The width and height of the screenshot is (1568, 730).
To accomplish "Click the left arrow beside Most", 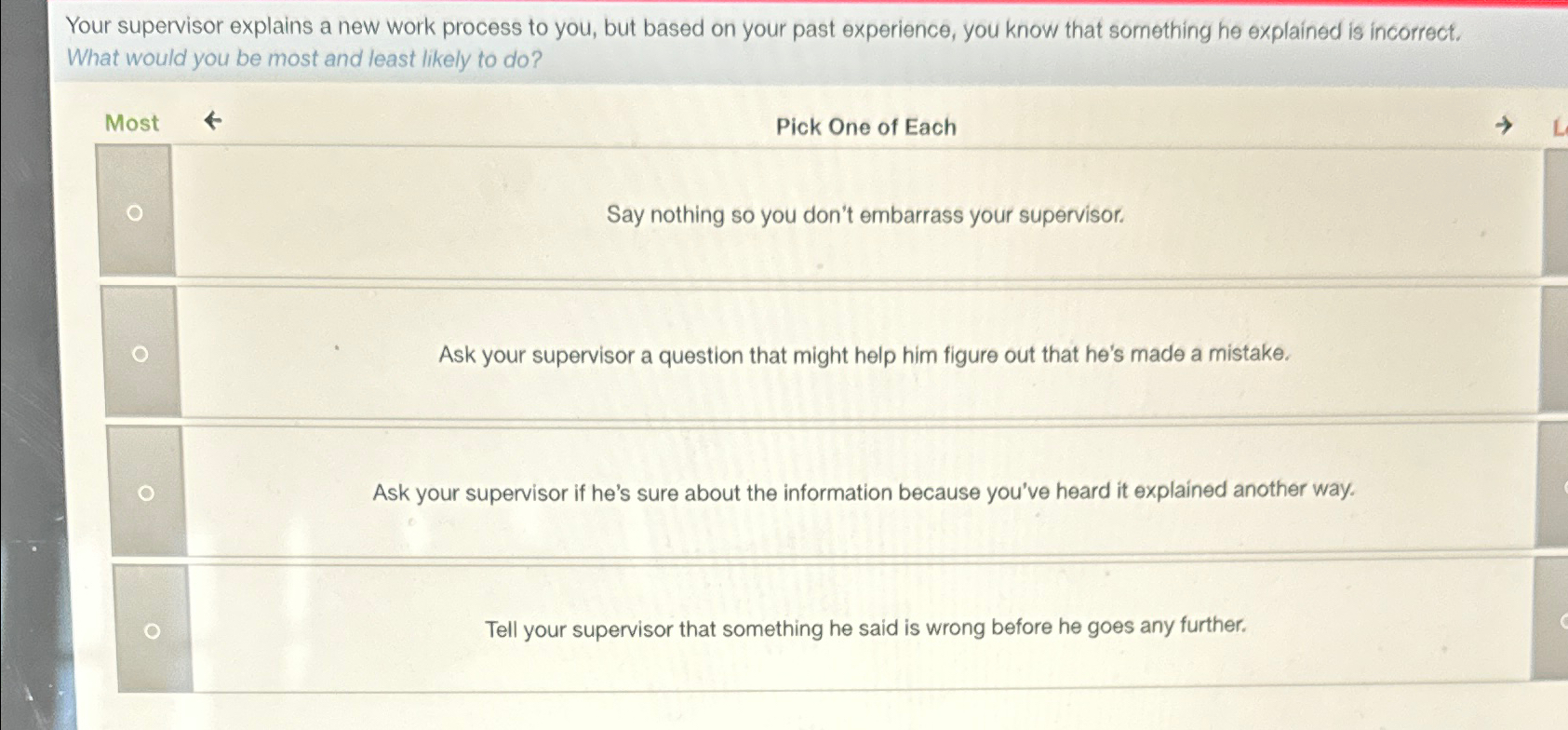I will 214,122.
